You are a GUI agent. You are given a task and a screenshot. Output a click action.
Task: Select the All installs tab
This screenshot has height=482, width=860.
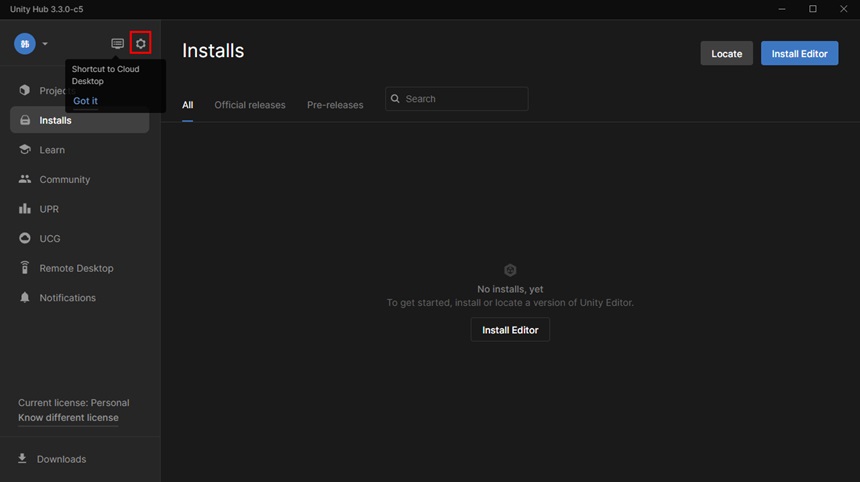188,105
